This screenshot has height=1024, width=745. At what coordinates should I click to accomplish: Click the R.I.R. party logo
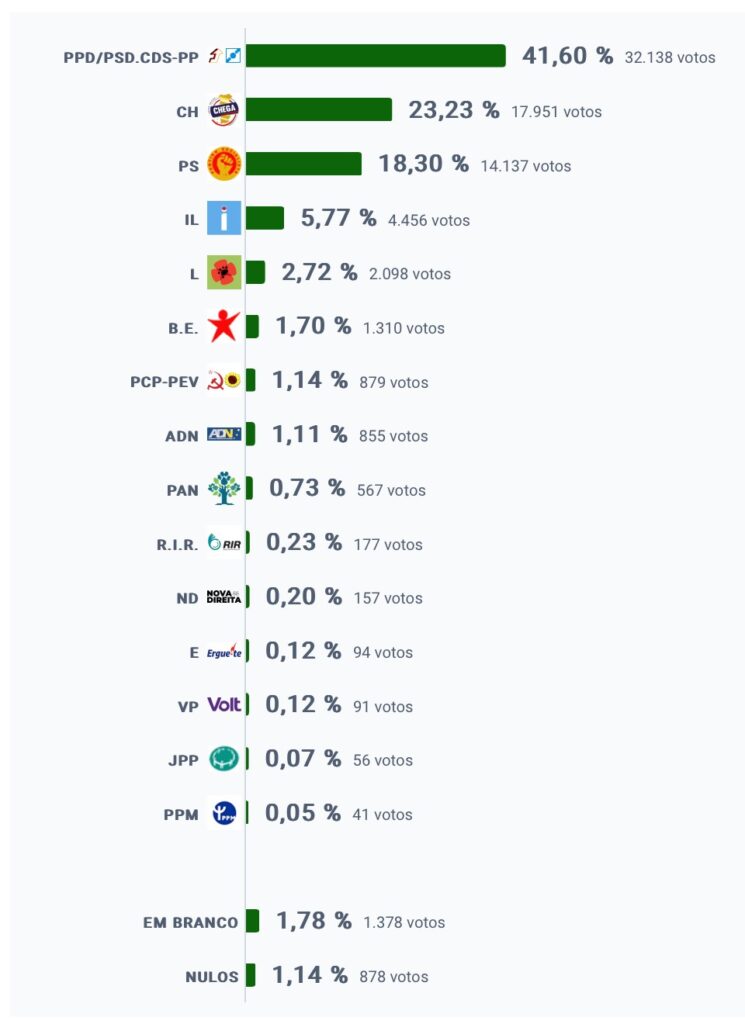[224, 542]
